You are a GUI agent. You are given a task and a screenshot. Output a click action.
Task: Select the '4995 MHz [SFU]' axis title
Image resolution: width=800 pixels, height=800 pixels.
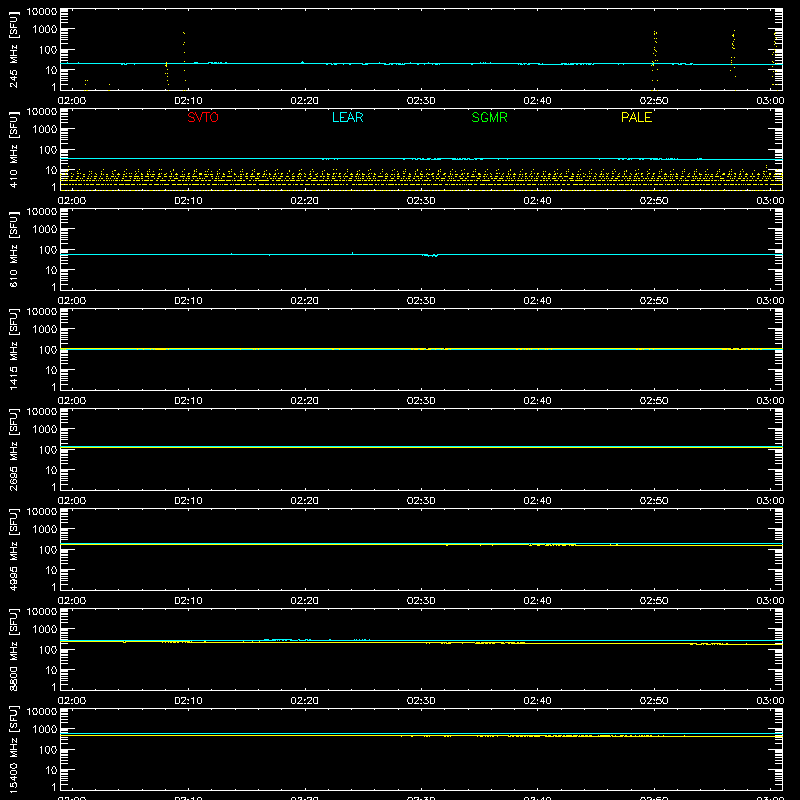pyautogui.click(x=13, y=549)
